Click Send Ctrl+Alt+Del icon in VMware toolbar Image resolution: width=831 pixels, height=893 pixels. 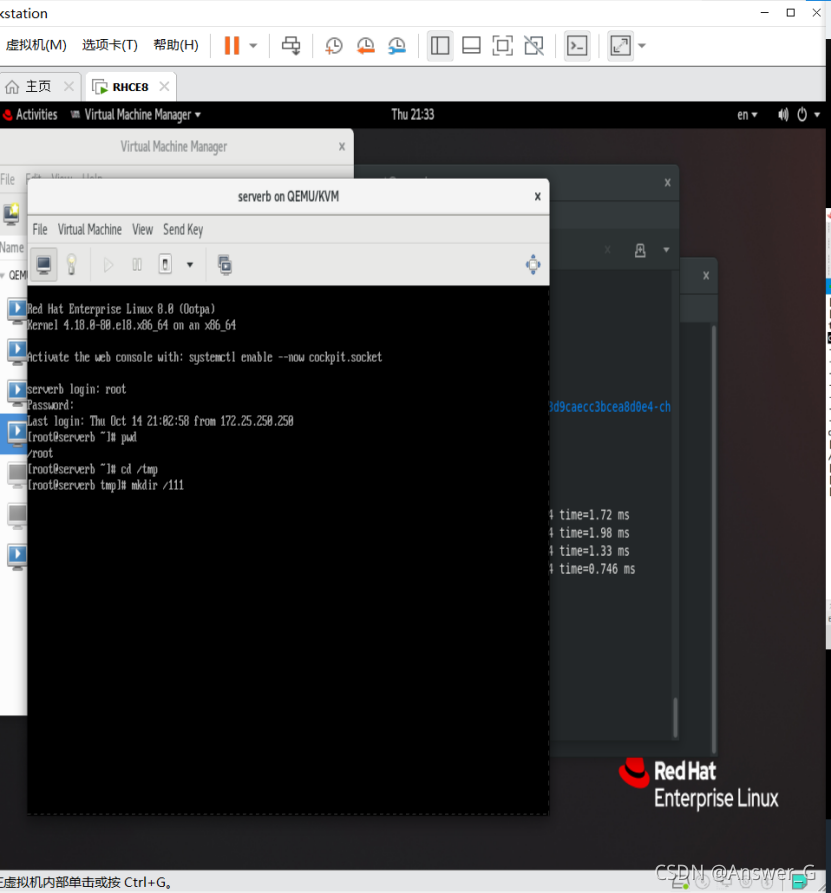coord(291,46)
